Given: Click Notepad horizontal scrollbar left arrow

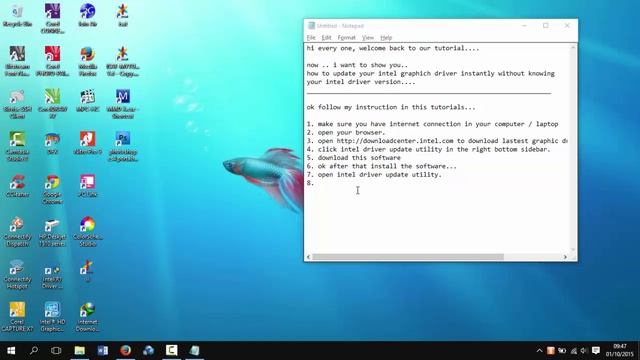Looking at the screenshot, I should click(309, 257).
